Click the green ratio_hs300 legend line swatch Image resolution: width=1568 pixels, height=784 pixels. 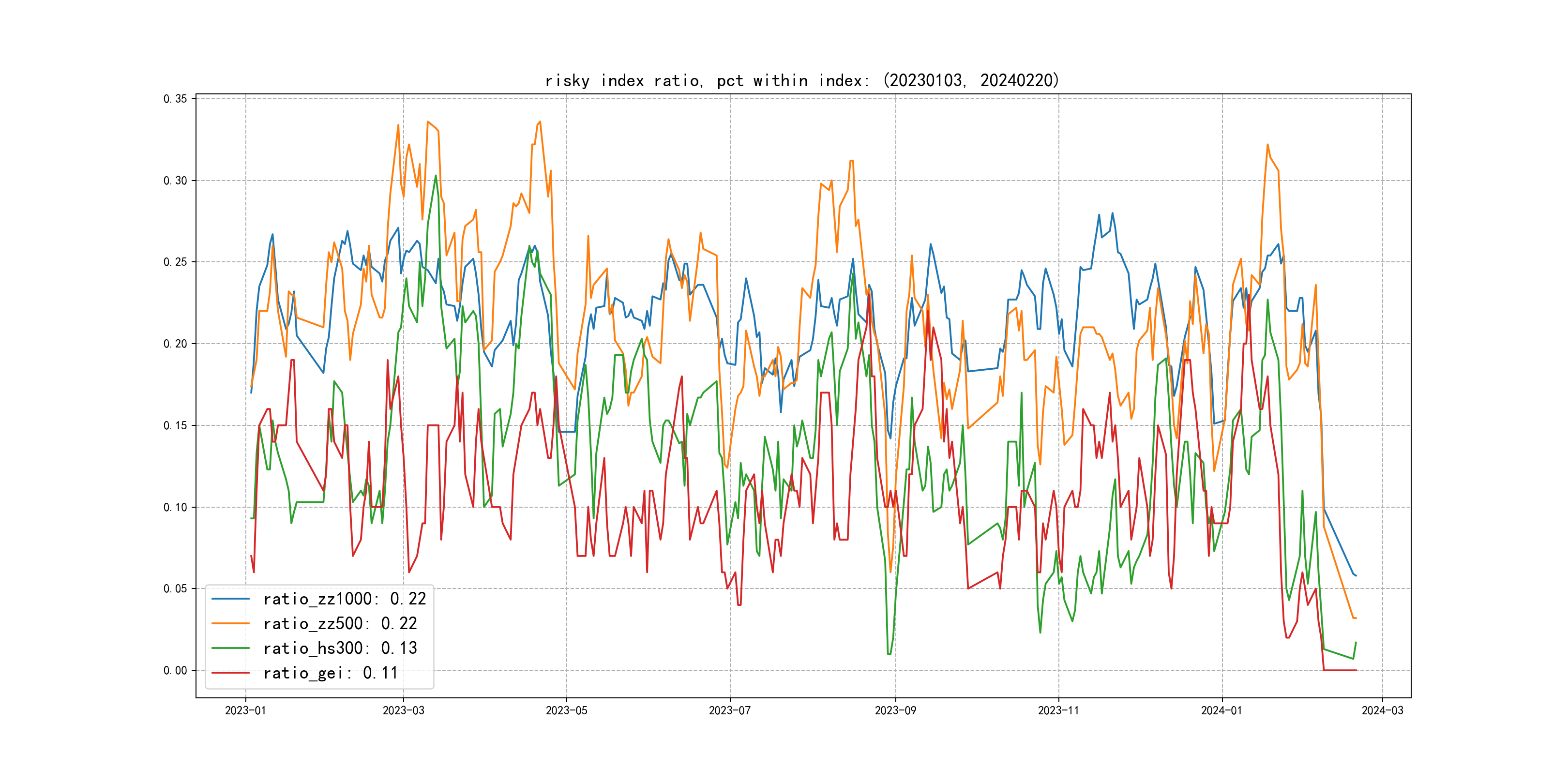(230, 648)
